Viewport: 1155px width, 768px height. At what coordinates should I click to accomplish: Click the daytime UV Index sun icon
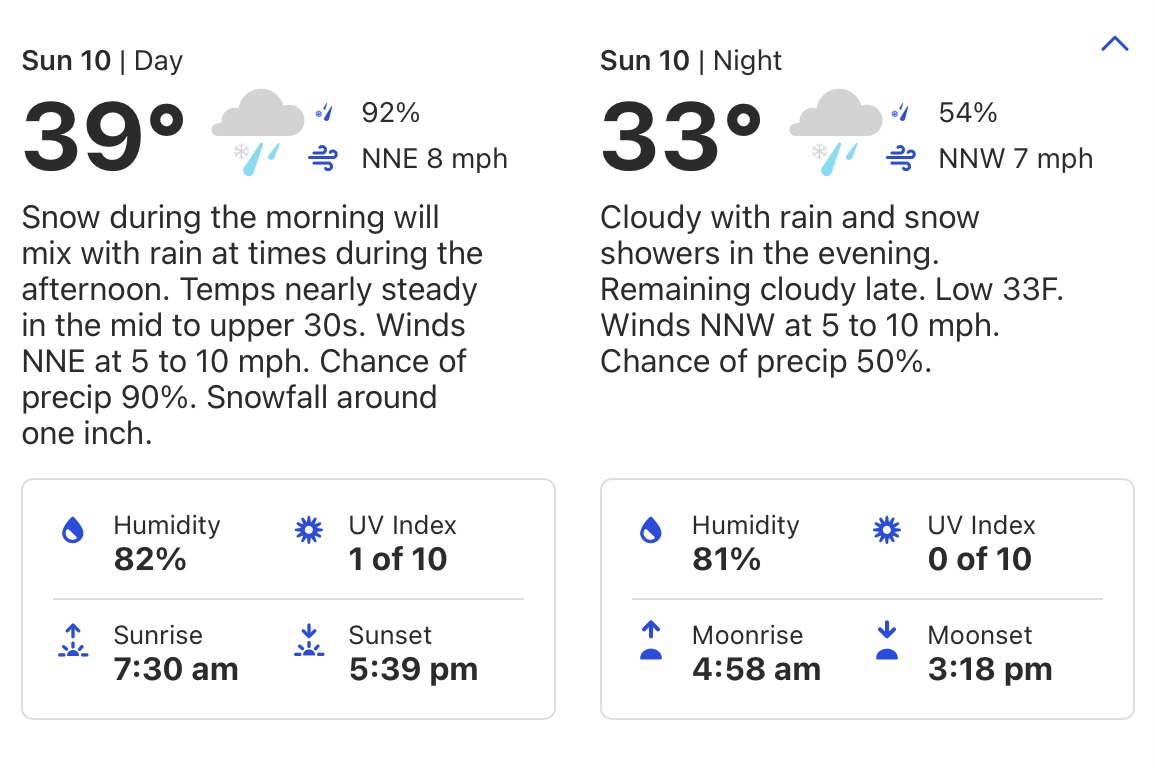pos(309,531)
